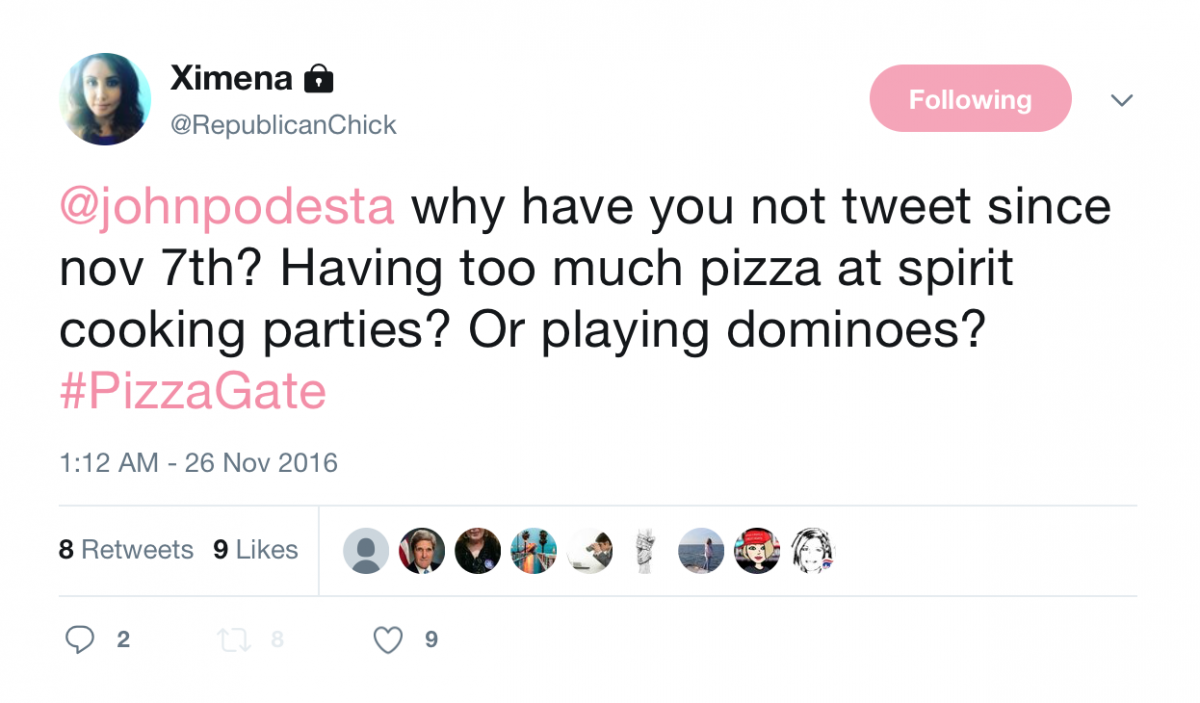Open the #PizzaGate hashtag
This screenshot has width=1200, height=703.
point(193,392)
